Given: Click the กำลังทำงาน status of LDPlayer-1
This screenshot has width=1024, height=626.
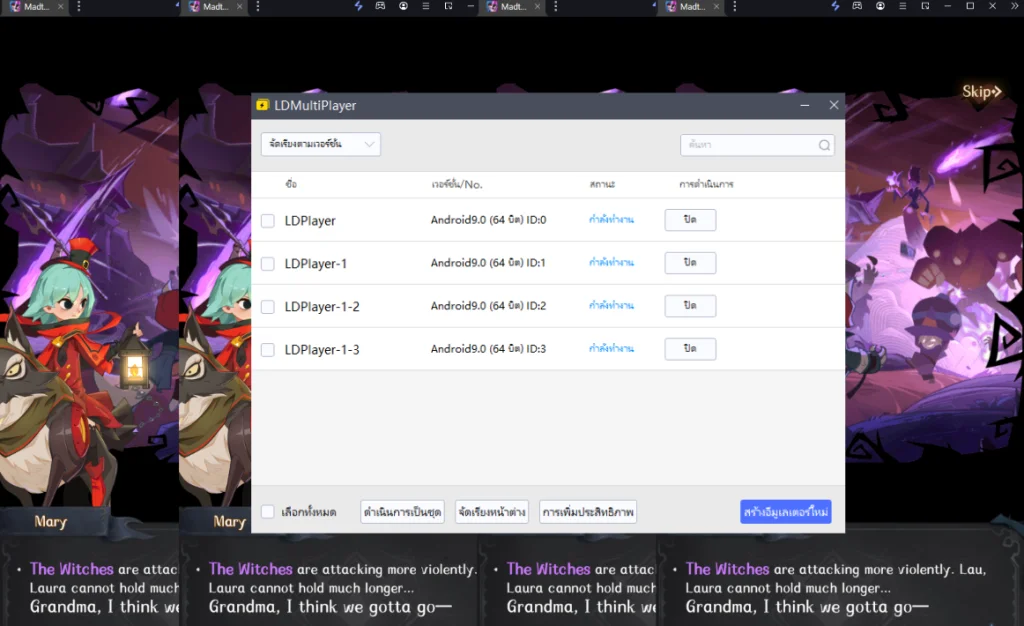Looking at the screenshot, I should point(611,263).
